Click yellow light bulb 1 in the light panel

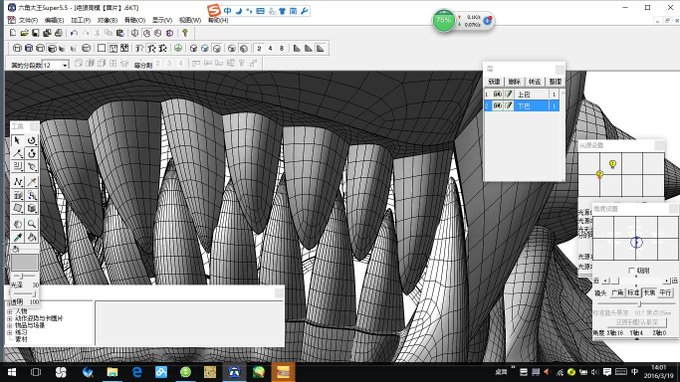[612, 164]
